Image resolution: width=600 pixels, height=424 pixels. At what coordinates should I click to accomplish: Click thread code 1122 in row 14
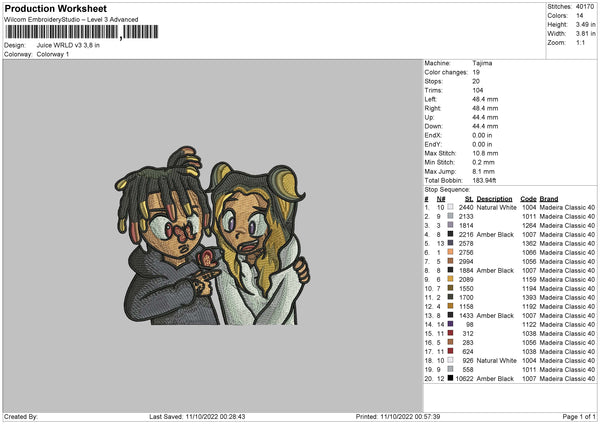click(x=529, y=324)
